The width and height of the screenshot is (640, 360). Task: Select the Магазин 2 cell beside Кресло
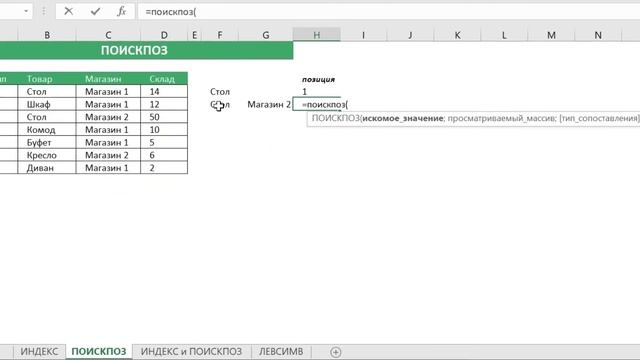pyautogui.click(x=108, y=155)
